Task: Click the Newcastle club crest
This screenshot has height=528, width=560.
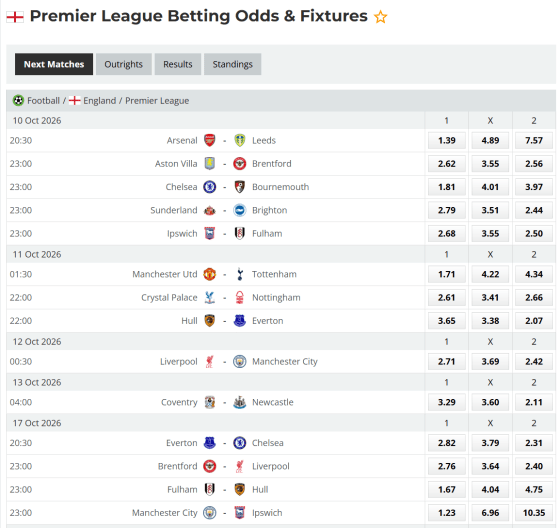Action: 240,402
